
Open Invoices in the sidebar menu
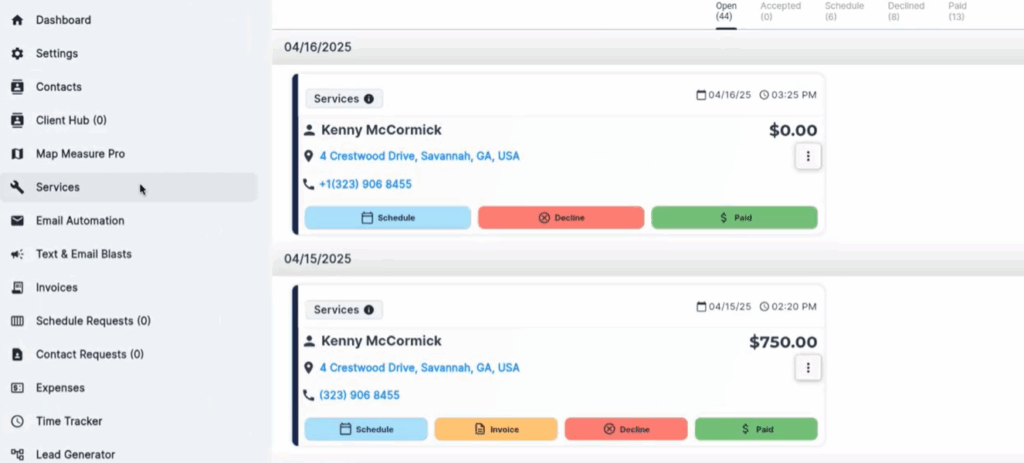coord(56,288)
